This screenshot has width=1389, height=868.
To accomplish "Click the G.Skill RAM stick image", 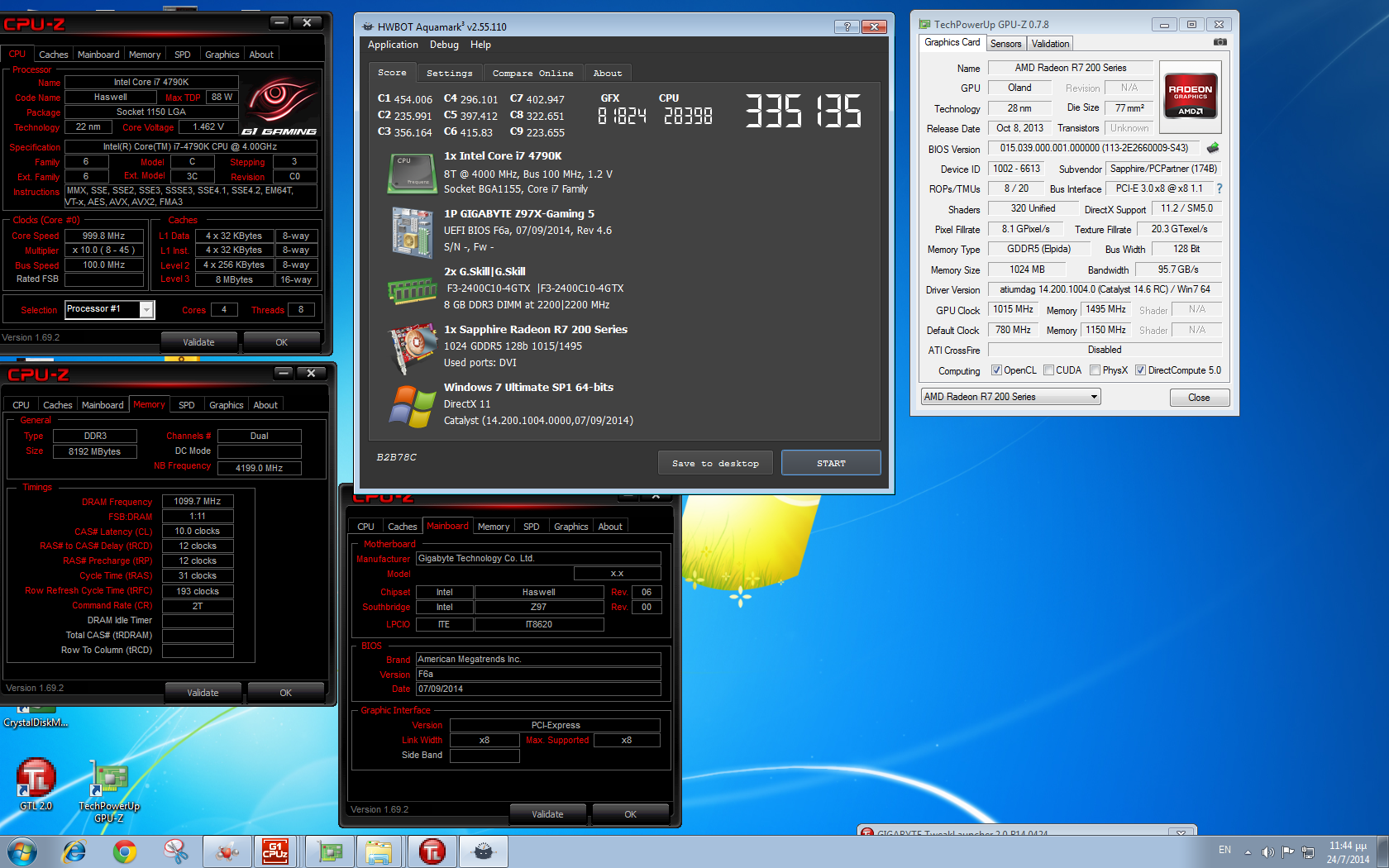I will click(413, 290).
